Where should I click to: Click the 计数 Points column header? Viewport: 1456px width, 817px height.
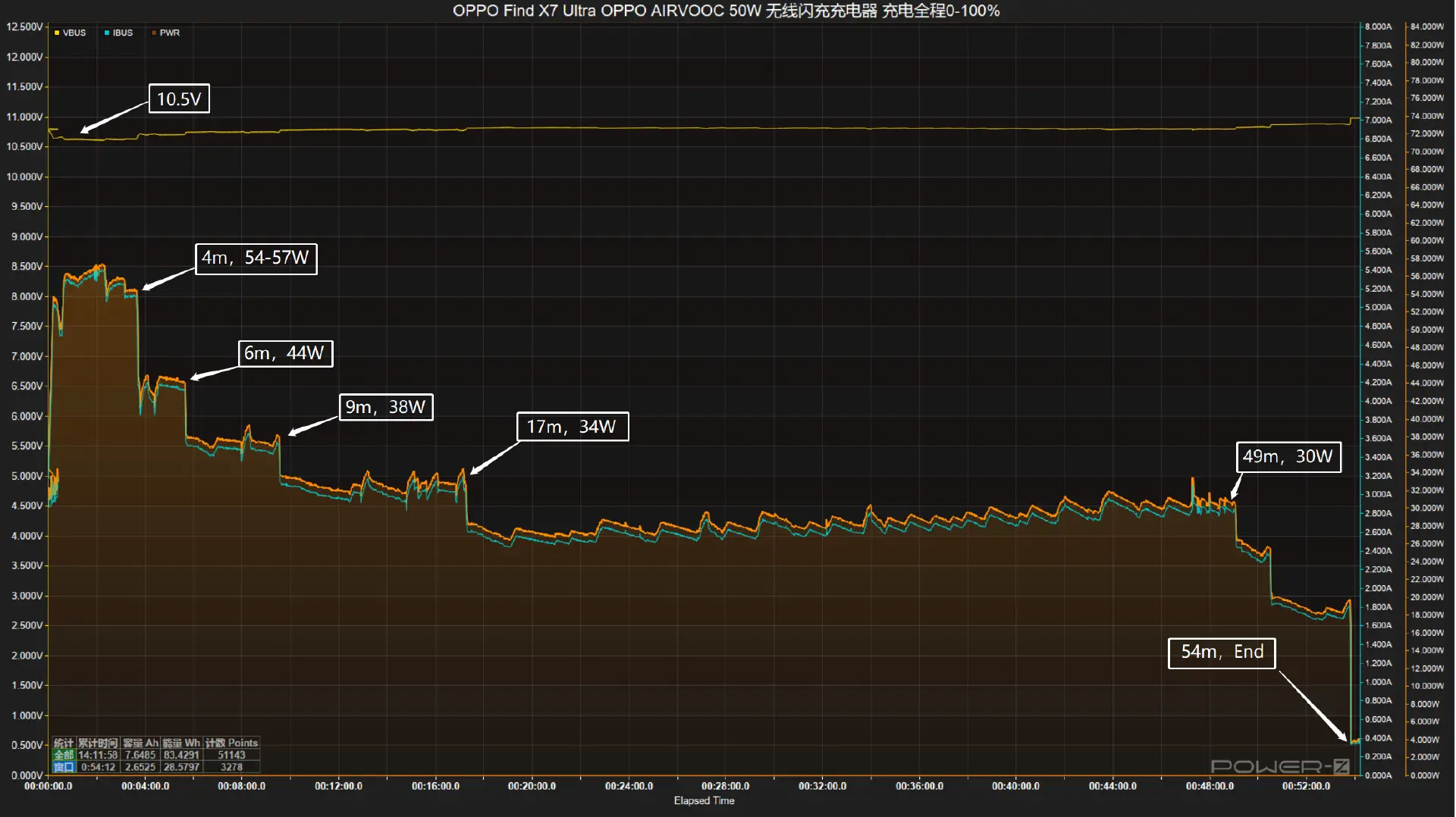point(231,743)
